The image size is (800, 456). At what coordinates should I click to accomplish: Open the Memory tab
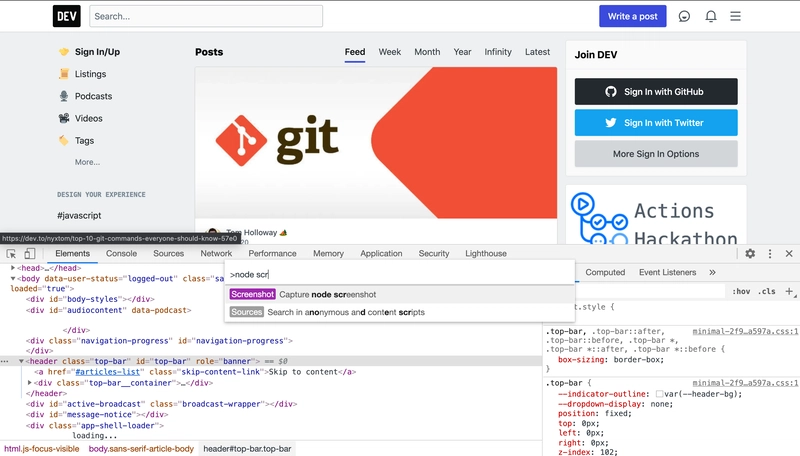pos(328,254)
